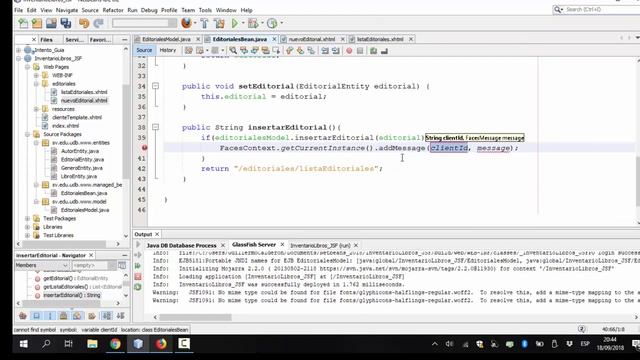Toggle Show Inner Classes filter in Navigator
The image size is (640, 360).
[x=77, y=316]
